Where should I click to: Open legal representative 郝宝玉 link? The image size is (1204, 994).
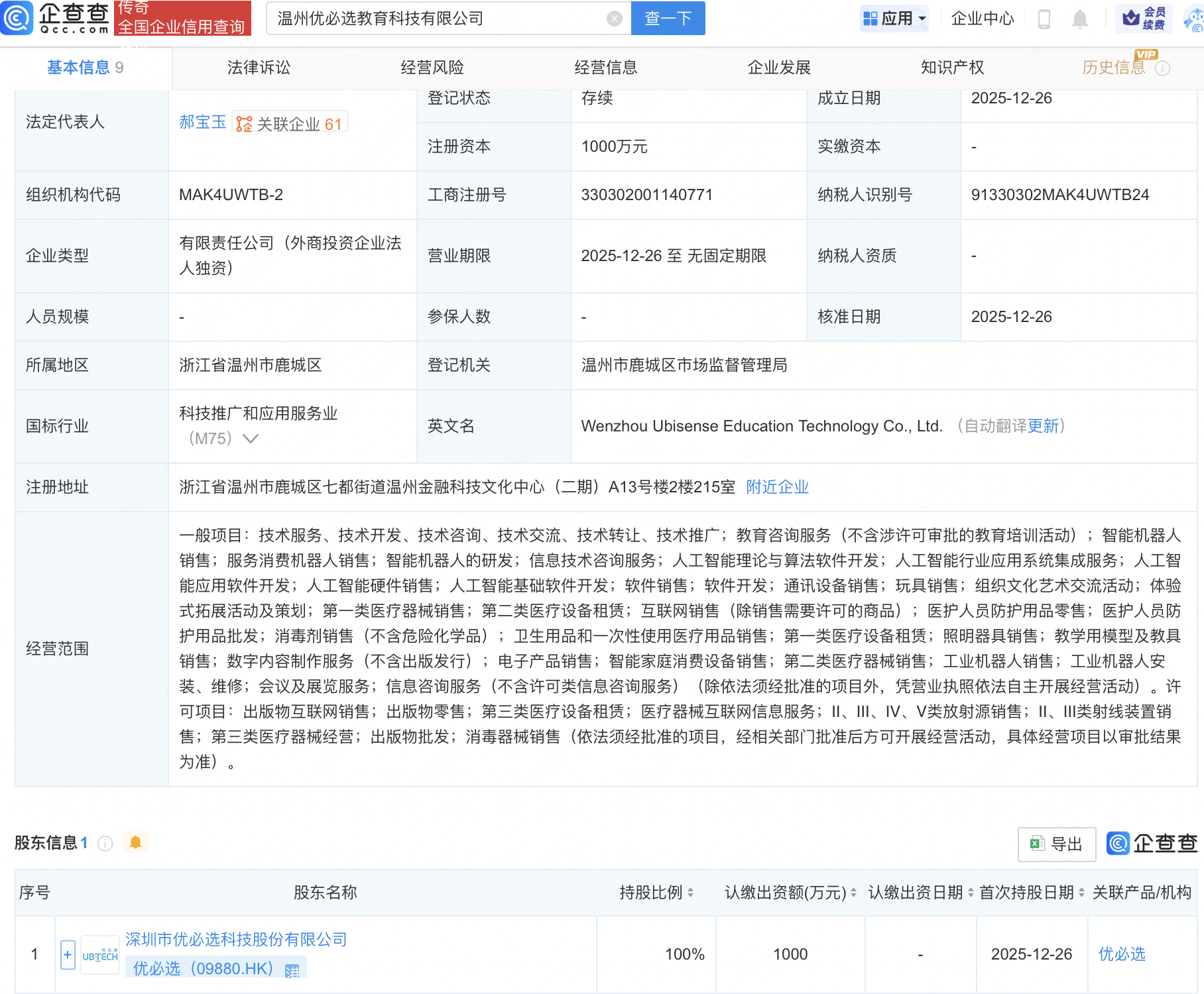click(202, 123)
